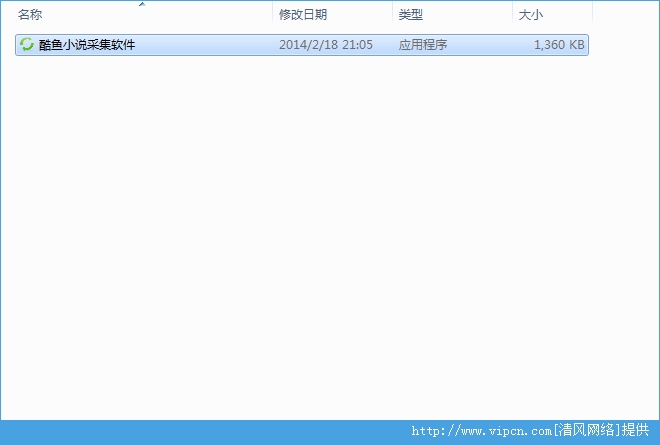
Task: Click the file size 1,360 KB
Action: (x=559, y=45)
